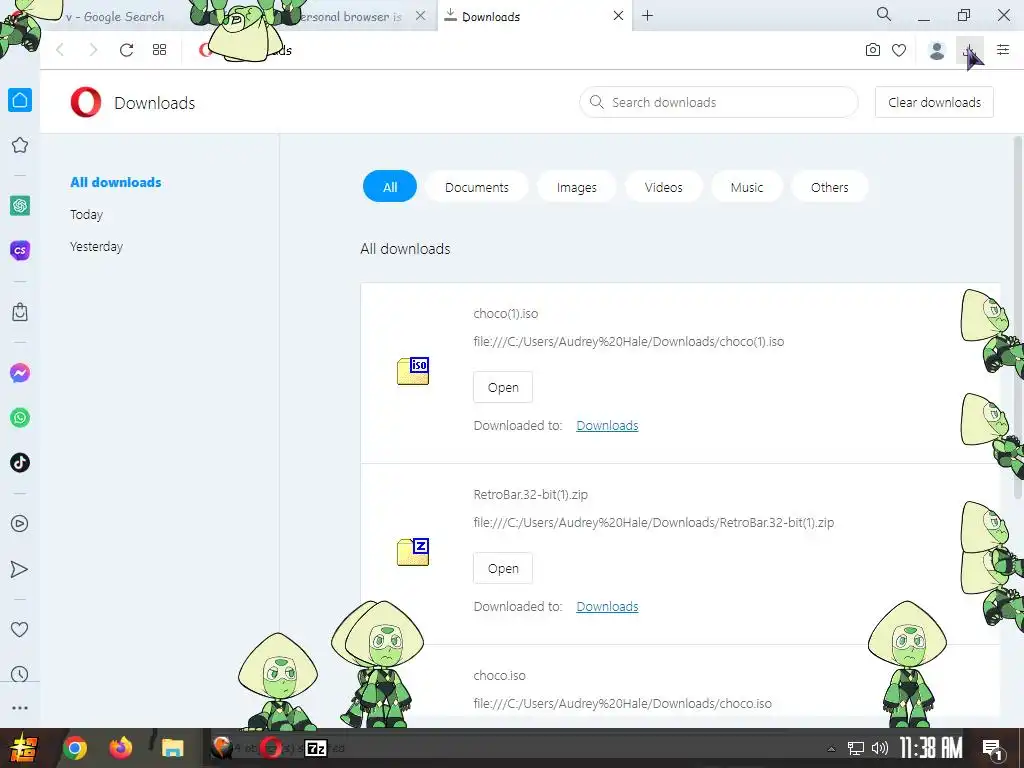Click the Search tabs magnifier icon
The image size is (1024, 768).
tap(884, 14)
